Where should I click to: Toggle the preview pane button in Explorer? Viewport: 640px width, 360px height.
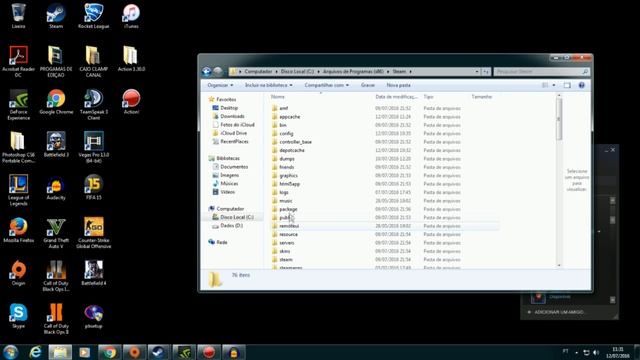pyautogui.click(x=567, y=85)
